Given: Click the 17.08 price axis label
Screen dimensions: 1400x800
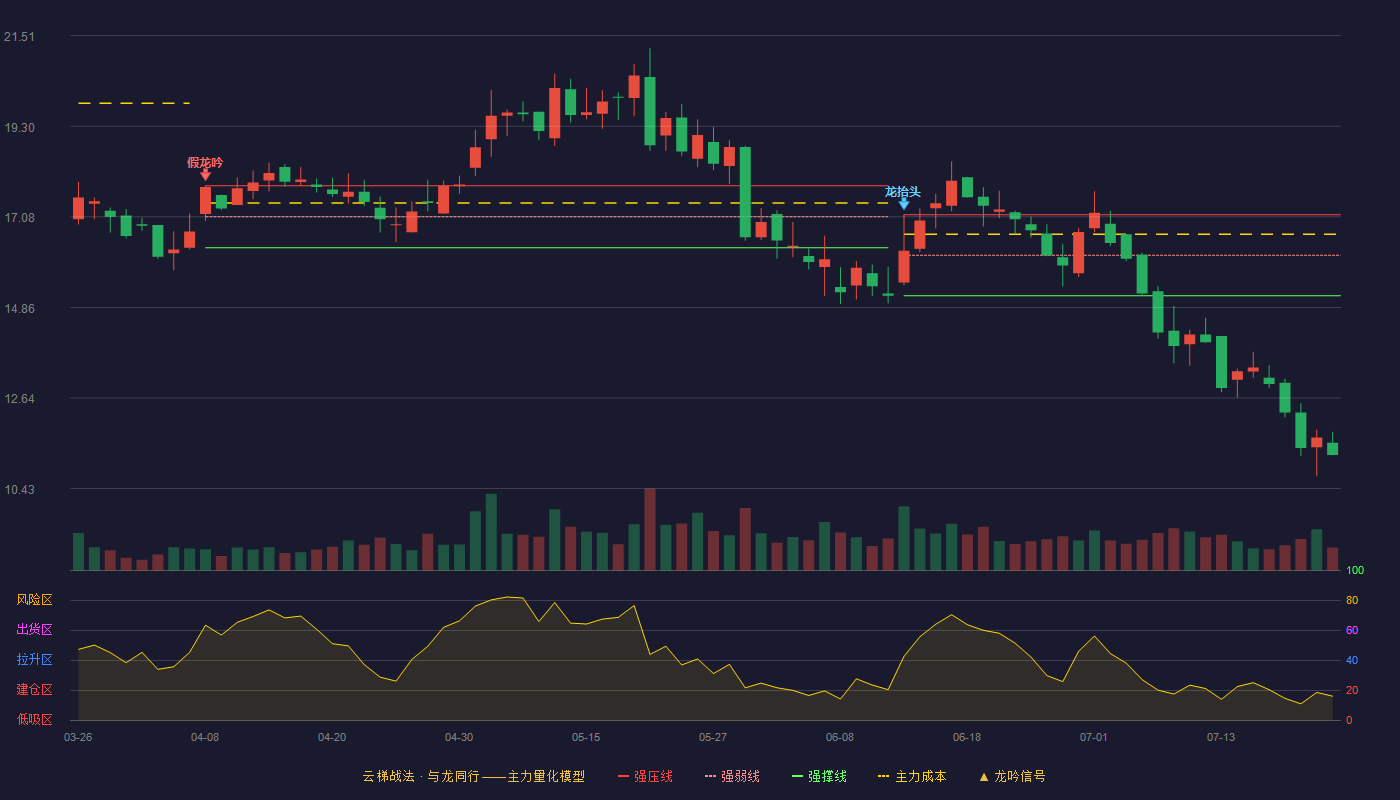Looking at the screenshot, I should [x=19, y=218].
